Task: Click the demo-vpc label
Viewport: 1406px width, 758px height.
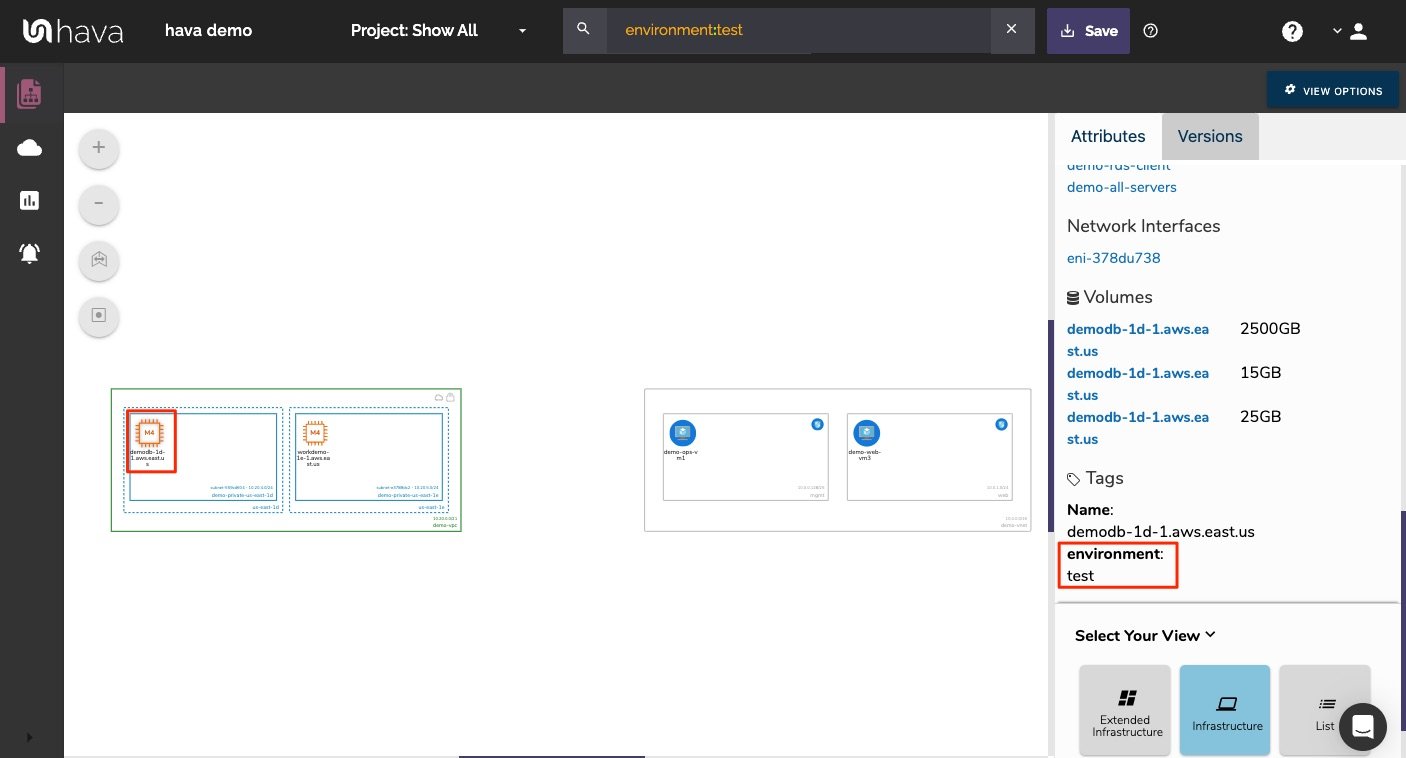Action: 445,525
